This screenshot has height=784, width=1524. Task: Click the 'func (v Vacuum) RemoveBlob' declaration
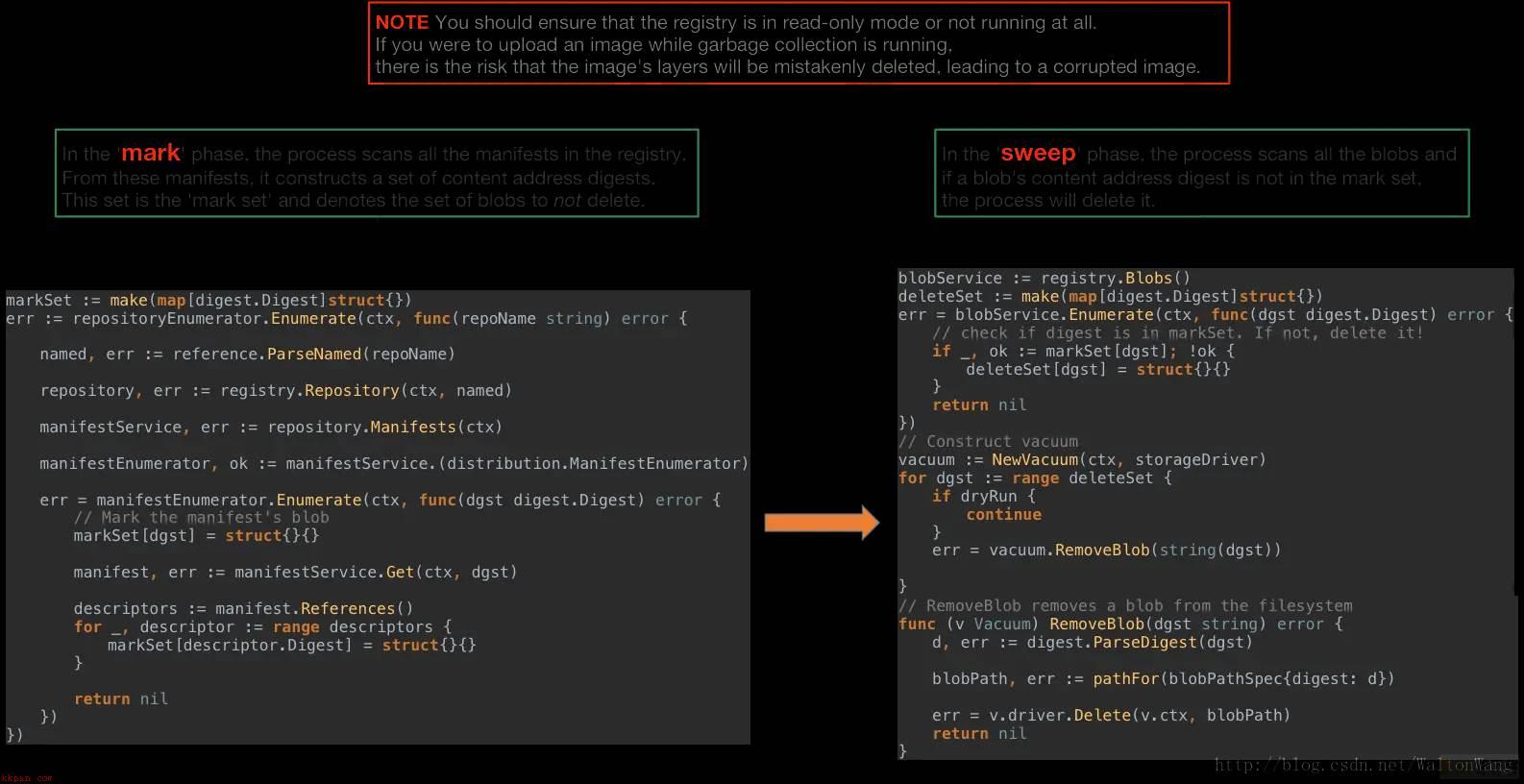(1119, 624)
